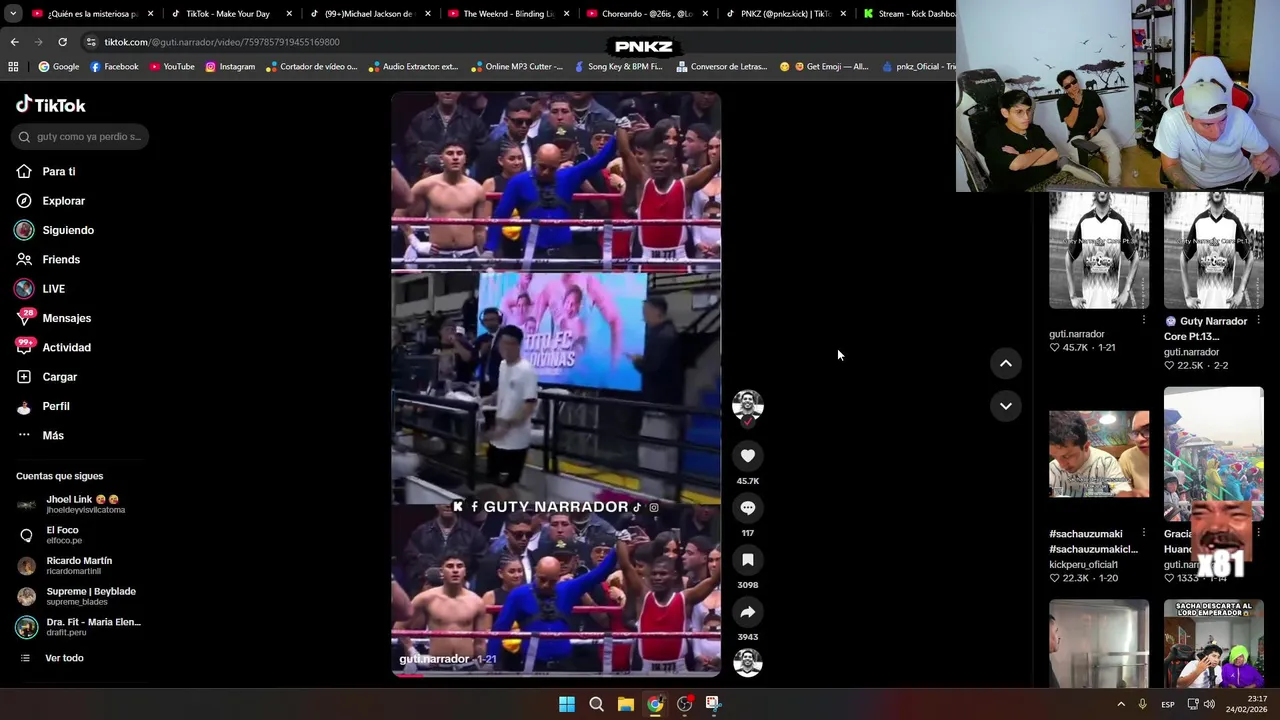Screen dimensions: 1280x720
Task: Open the Windows Start menu
Action: pos(567,704)
